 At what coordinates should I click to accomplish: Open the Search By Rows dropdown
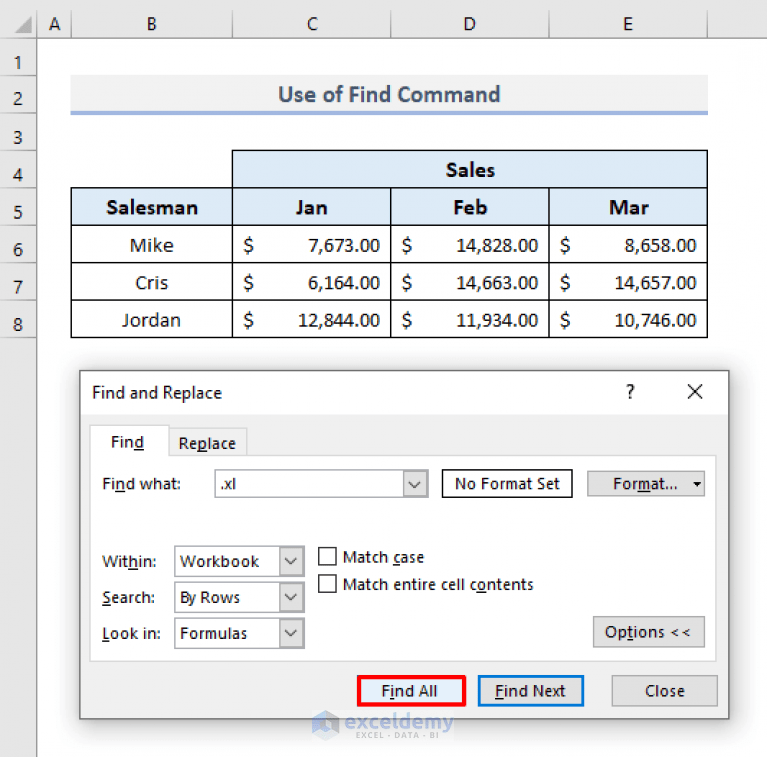point(239,597)
